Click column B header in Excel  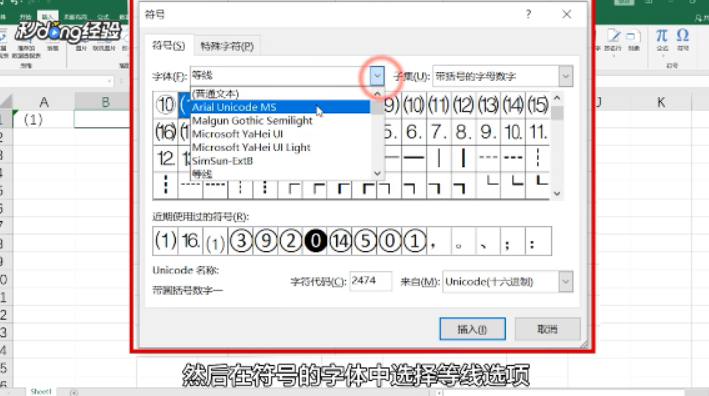click(x=105, y=102)
